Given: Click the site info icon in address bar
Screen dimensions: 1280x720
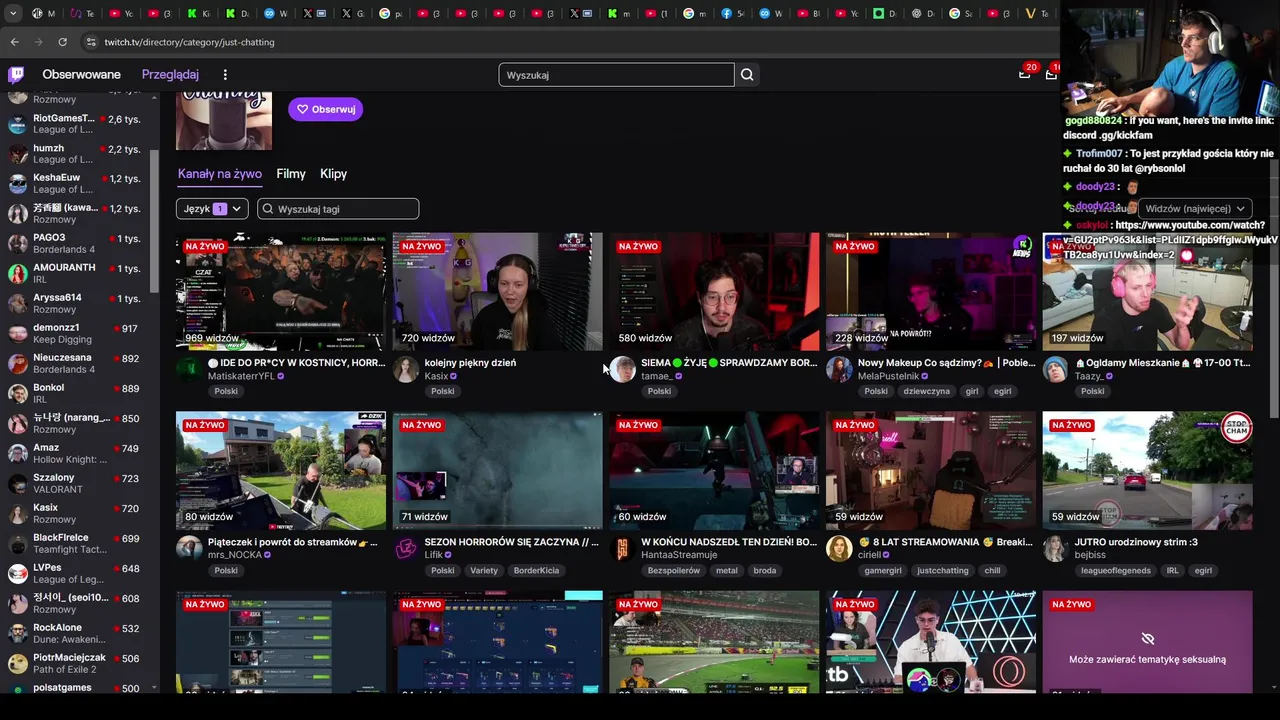Looking at the screenshot, I should pos(91,42).
